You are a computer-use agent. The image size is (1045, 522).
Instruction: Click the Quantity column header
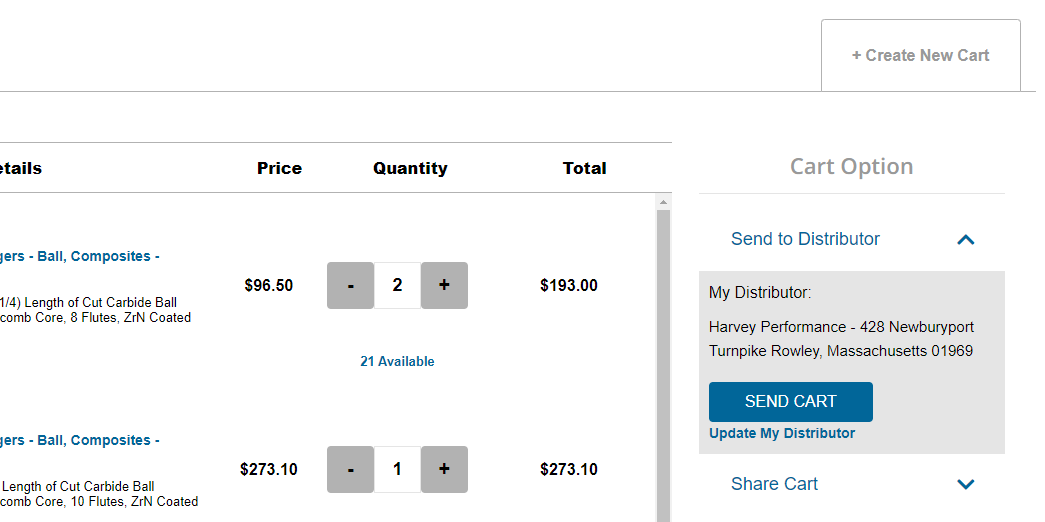tap(410, 168)
